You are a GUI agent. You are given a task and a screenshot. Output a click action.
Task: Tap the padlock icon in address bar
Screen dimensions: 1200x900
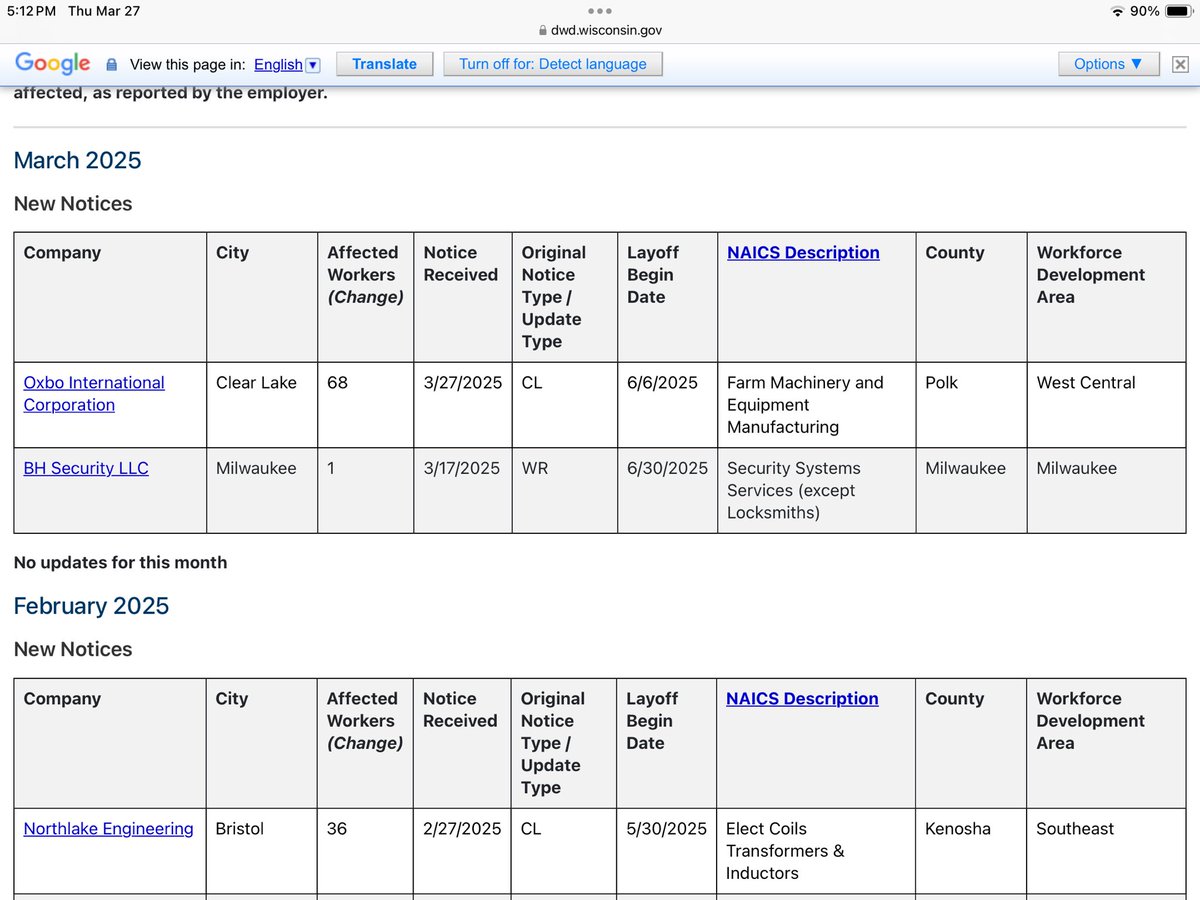point(543,30)
